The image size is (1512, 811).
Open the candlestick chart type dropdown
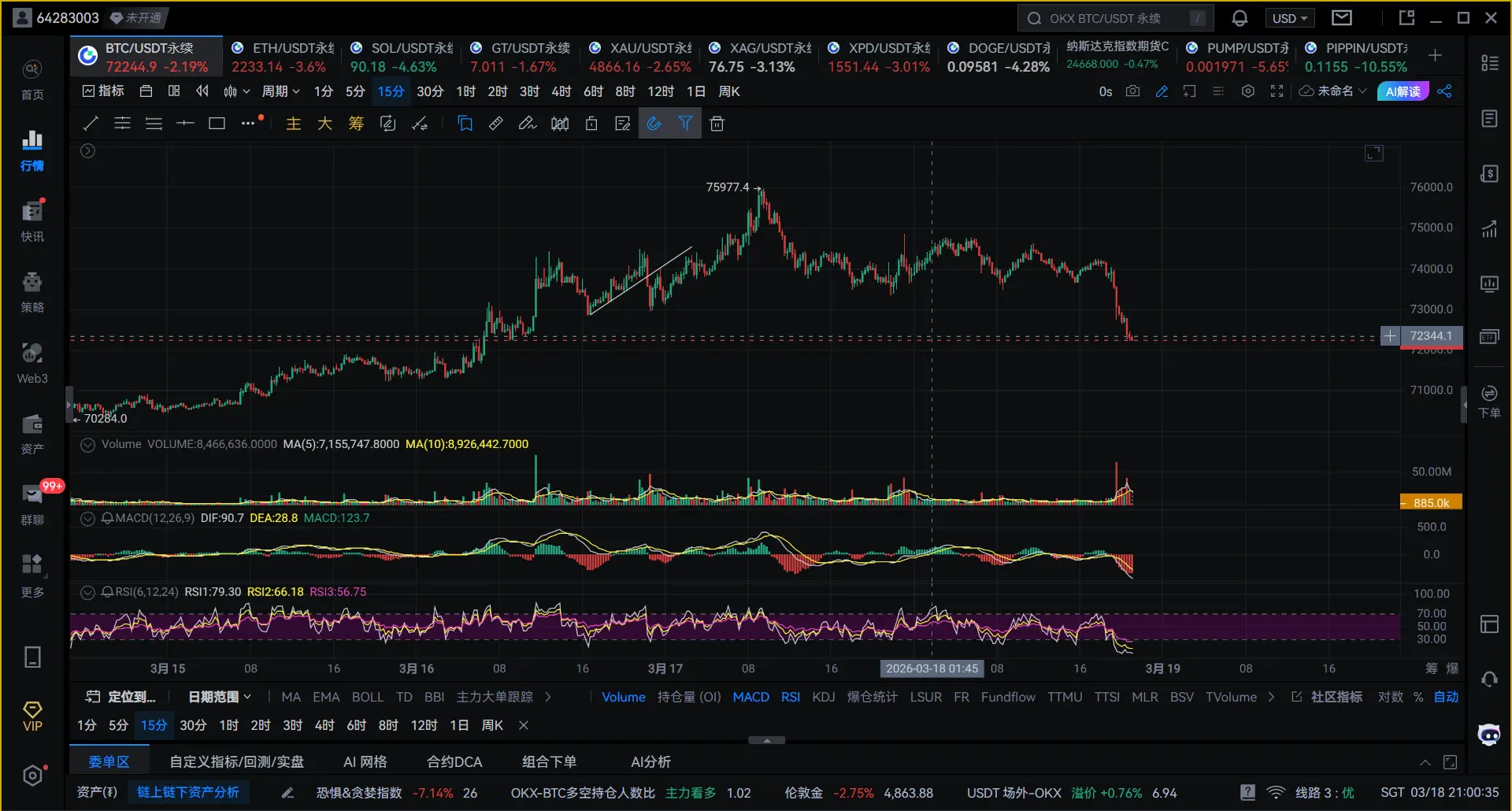(236, 91)
